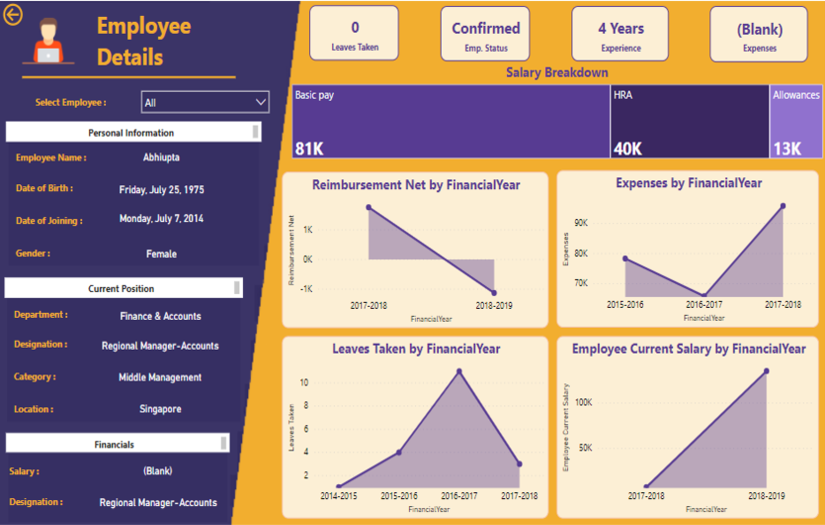Click the 100K axis label in Salary chart
This screenshot has width=825, height=525.
click(583, 402)
